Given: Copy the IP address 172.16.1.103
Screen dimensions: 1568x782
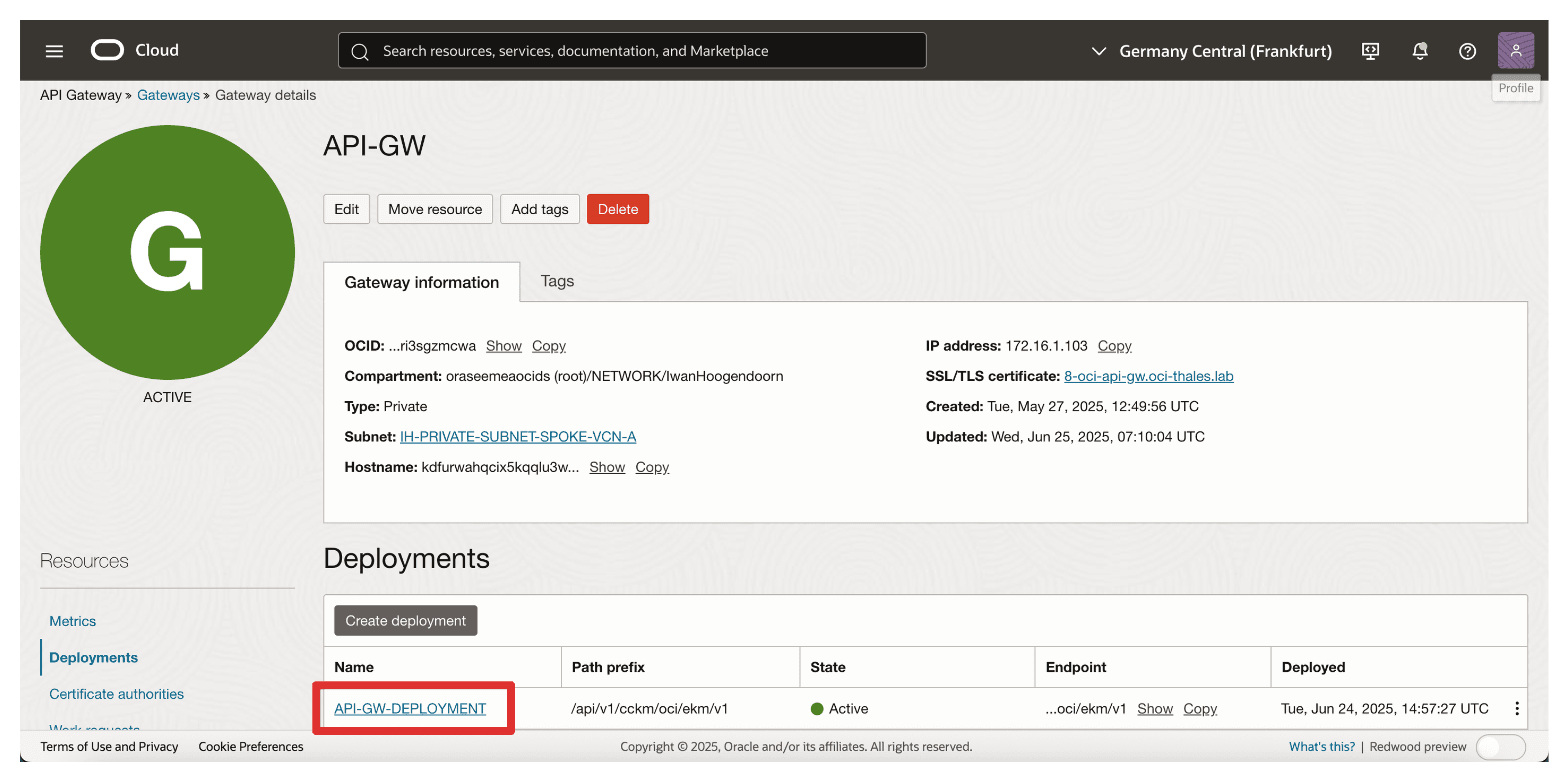Looking at the screenshot, I should [x=1115, y=346].
